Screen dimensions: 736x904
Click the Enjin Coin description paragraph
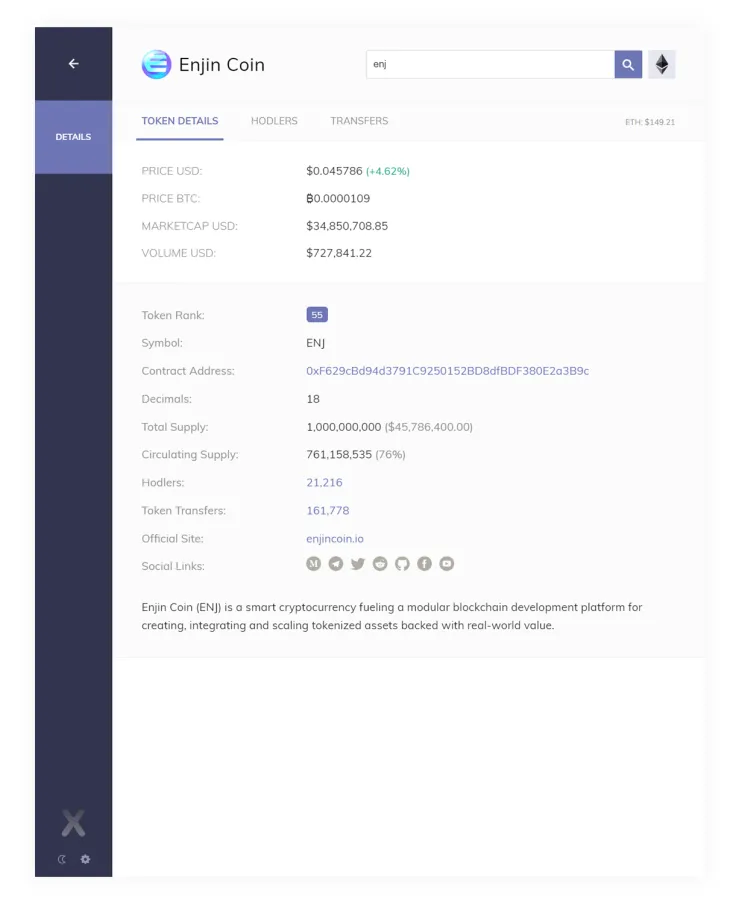[392, 616]
